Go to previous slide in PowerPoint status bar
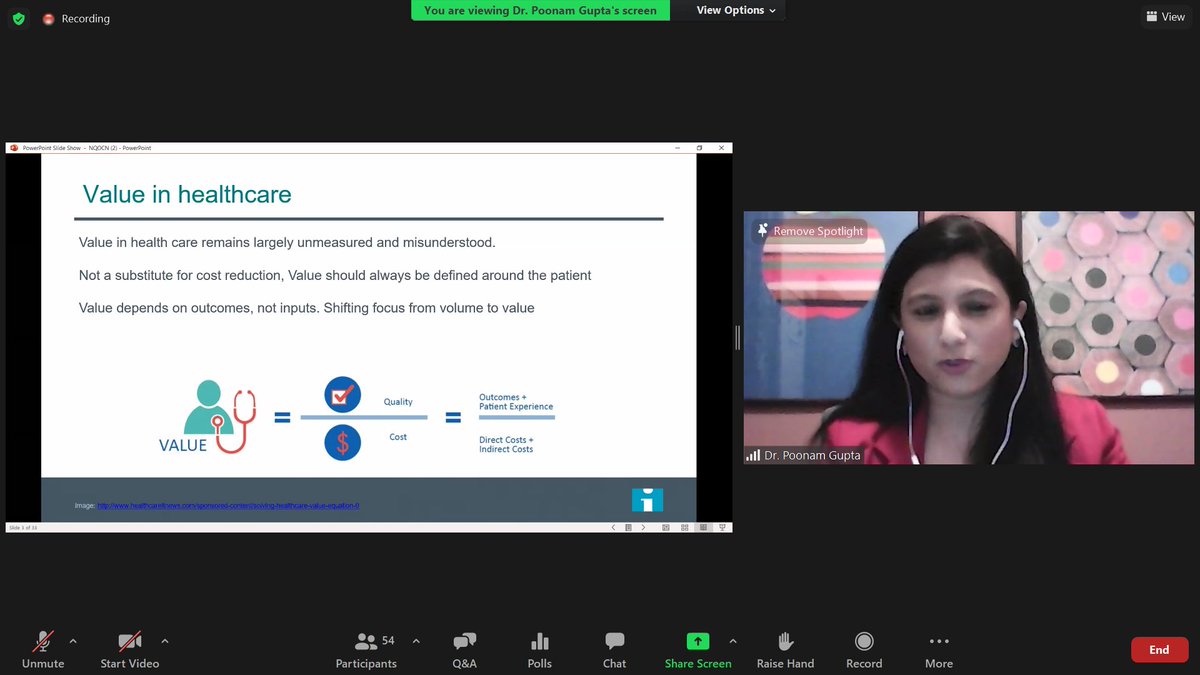This screenshot has height=675, width=1200. click(614, 527)
